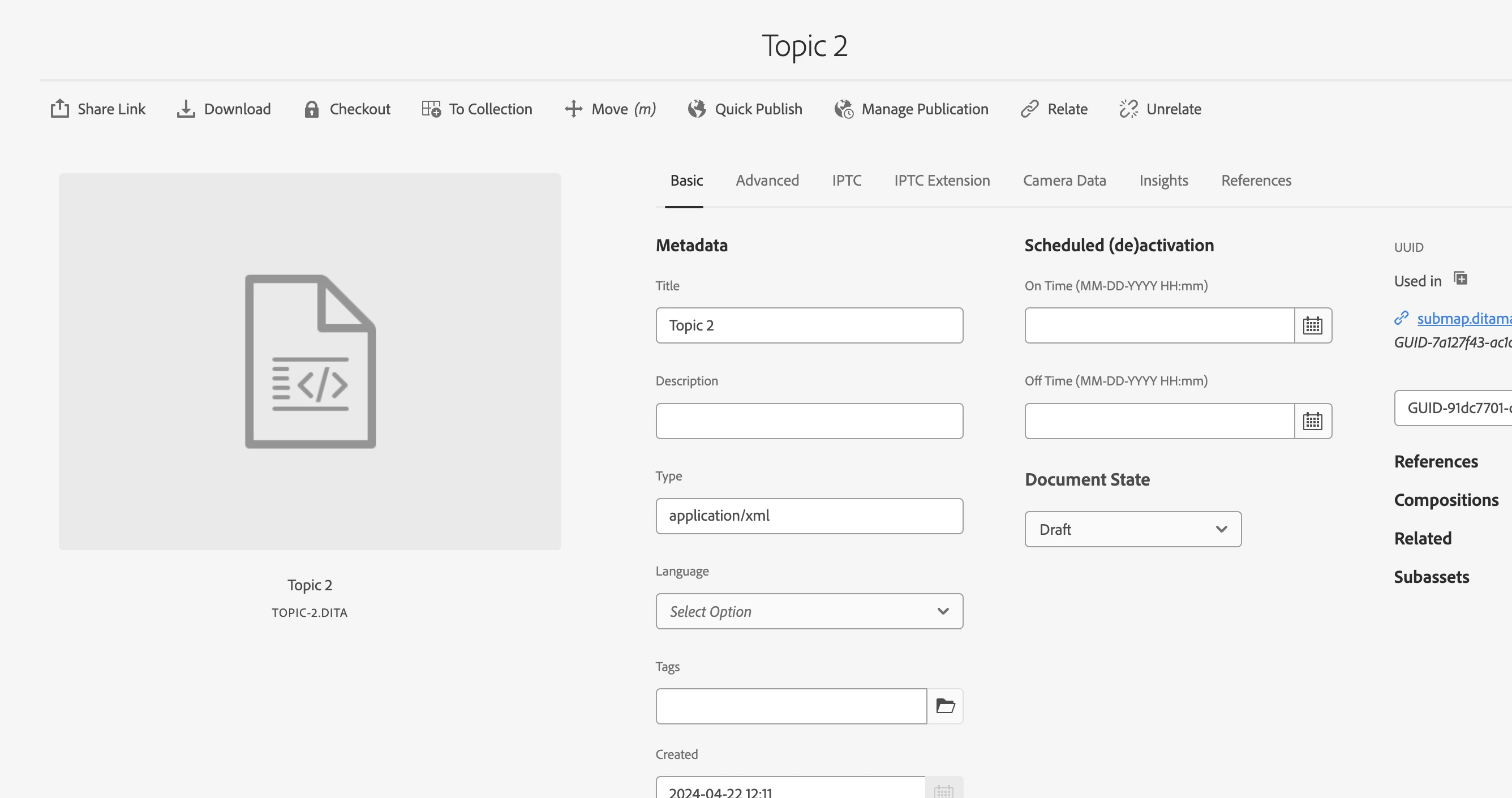1512x798 pixels.
Task: Open the Tags folder browser
Action: pos(945,706)
